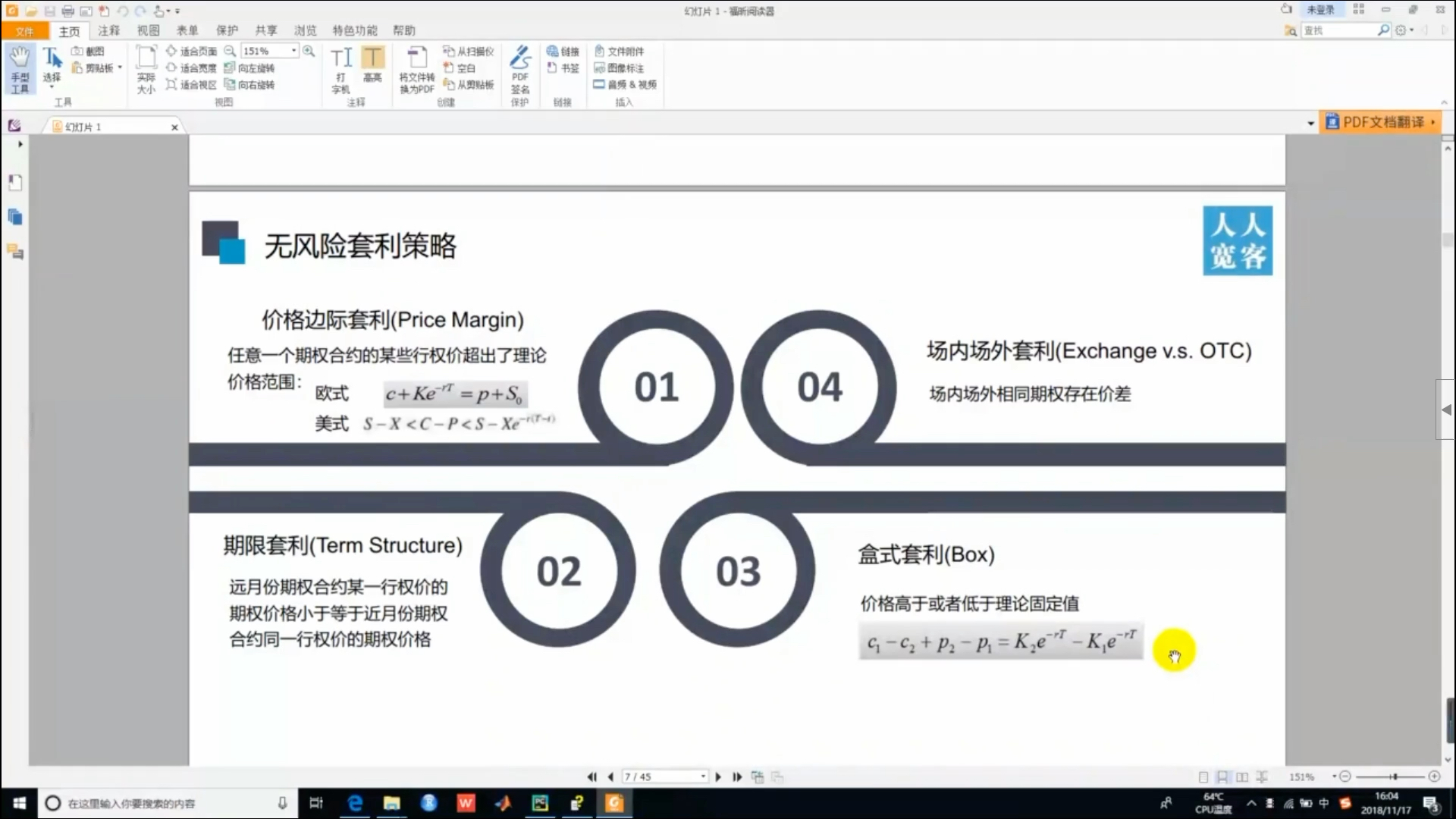Enable facing pages view mode
1456x819 pixels.
(x=1242, y=777)
